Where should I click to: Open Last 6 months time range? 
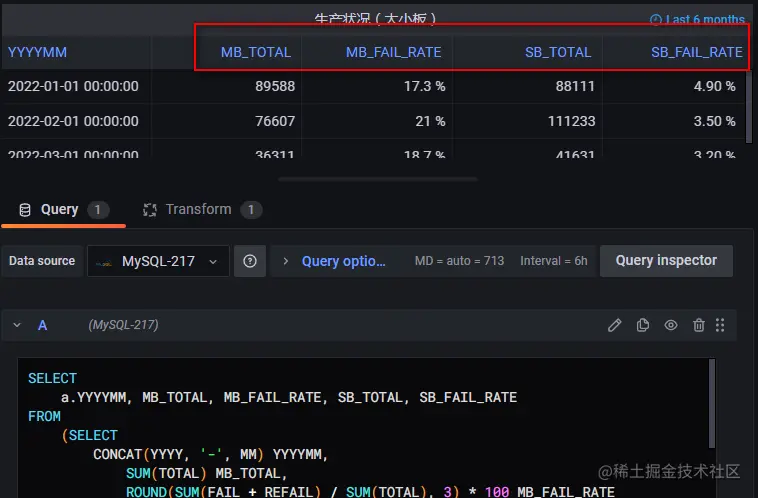(697, 19)
